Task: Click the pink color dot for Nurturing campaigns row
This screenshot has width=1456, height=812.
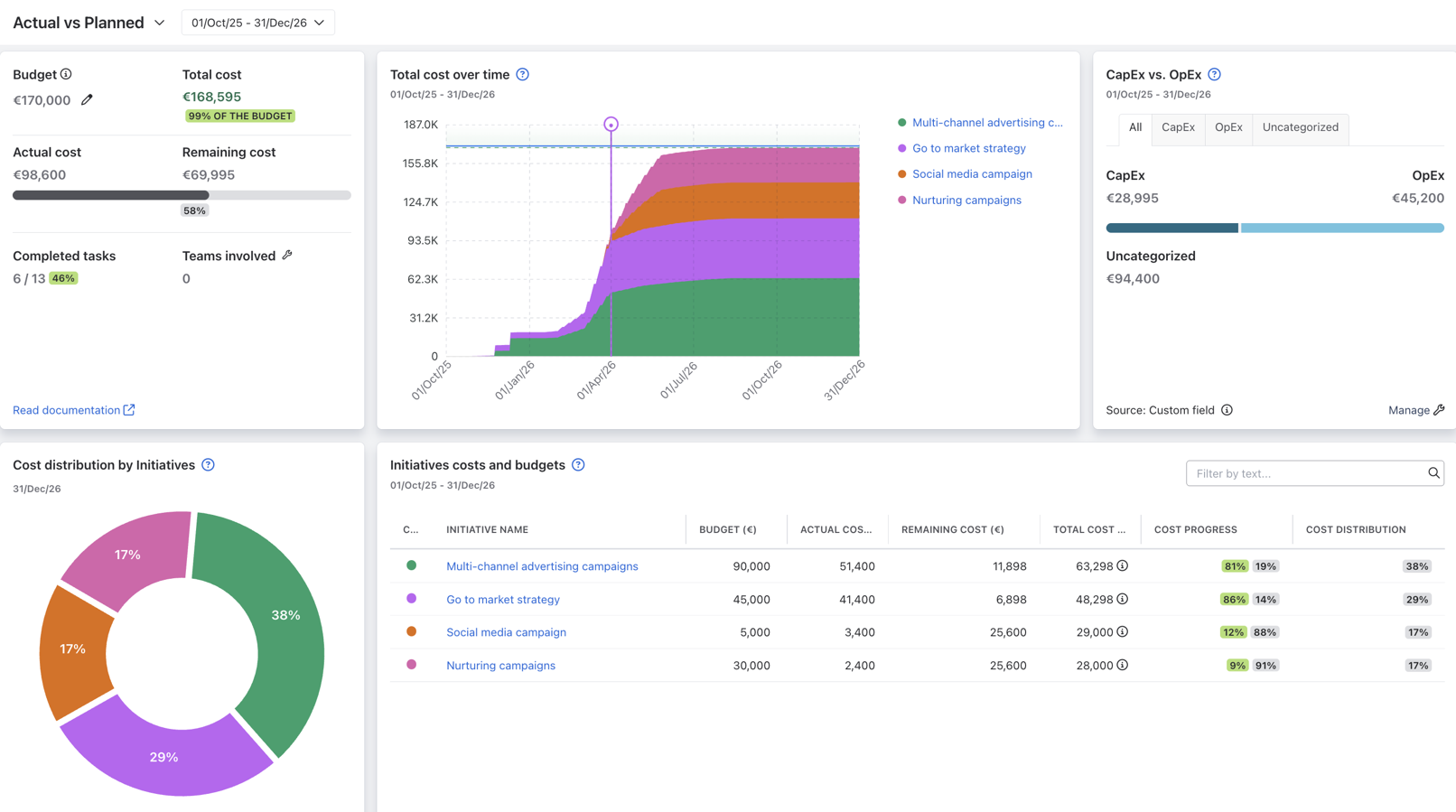Action: click(x=412, y=665)
